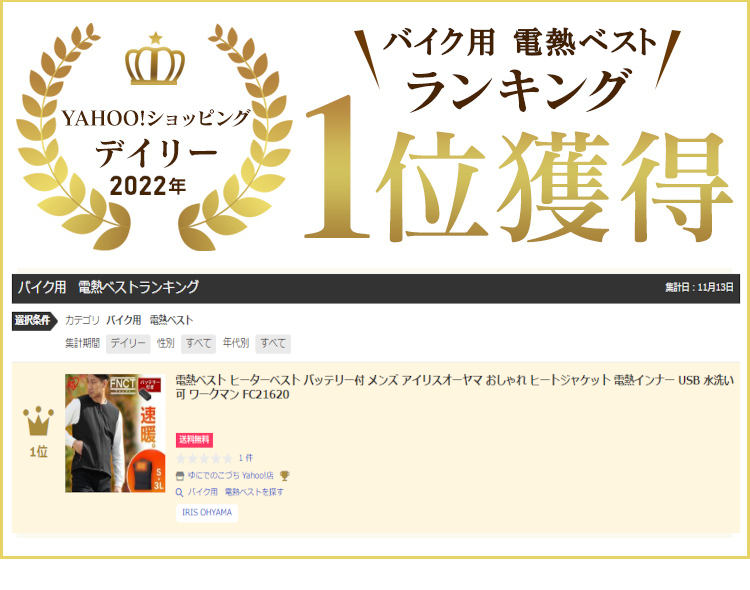Select the 性別 label
Viewport: 750px width, 590px height.
[x=165, y=343]
